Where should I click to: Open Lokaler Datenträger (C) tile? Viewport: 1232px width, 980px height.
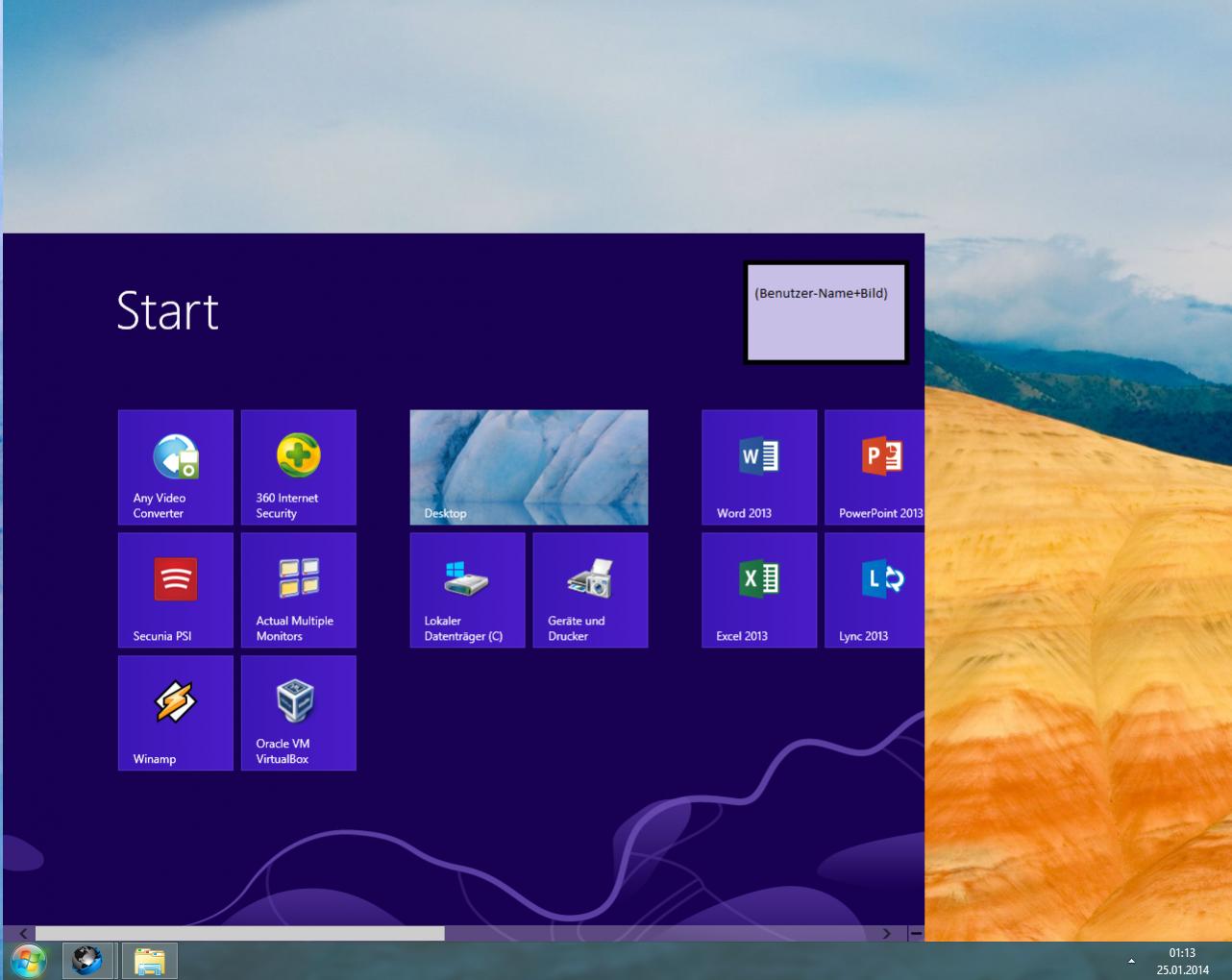pyautogui.click(x=468, y=591)
